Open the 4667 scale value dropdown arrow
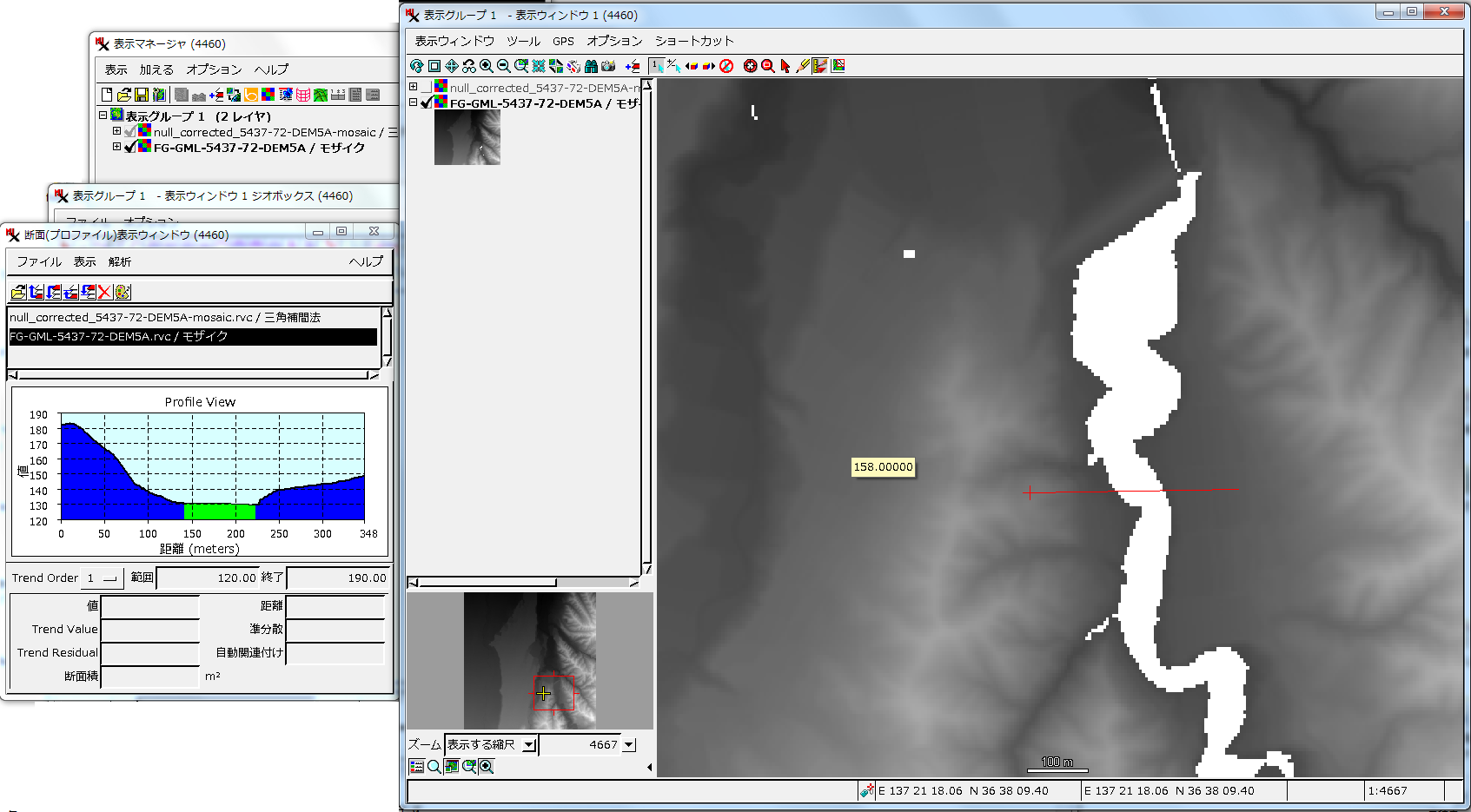 click(629, 745)
